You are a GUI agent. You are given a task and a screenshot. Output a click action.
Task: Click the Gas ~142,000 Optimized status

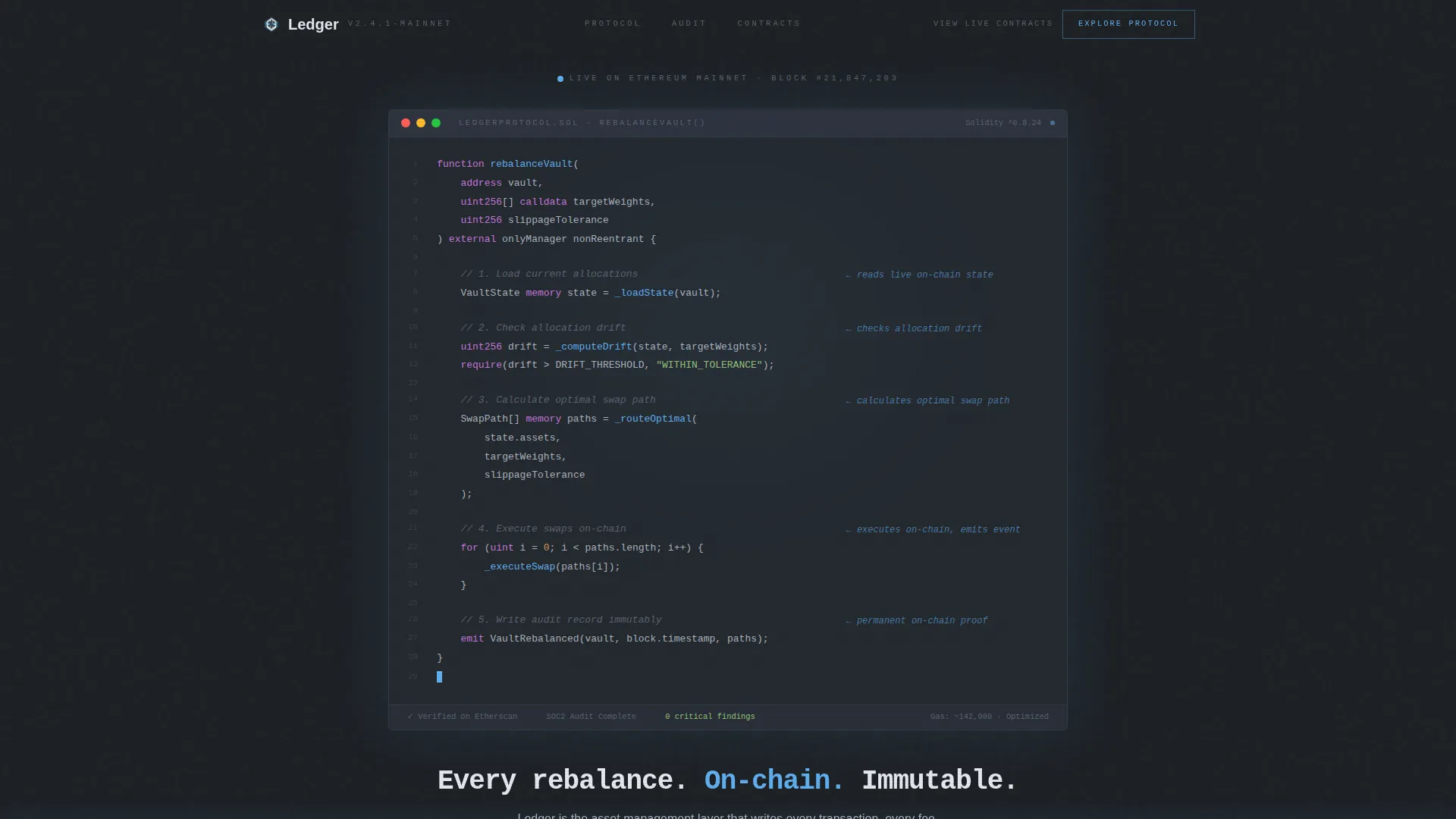coord(990,717)
